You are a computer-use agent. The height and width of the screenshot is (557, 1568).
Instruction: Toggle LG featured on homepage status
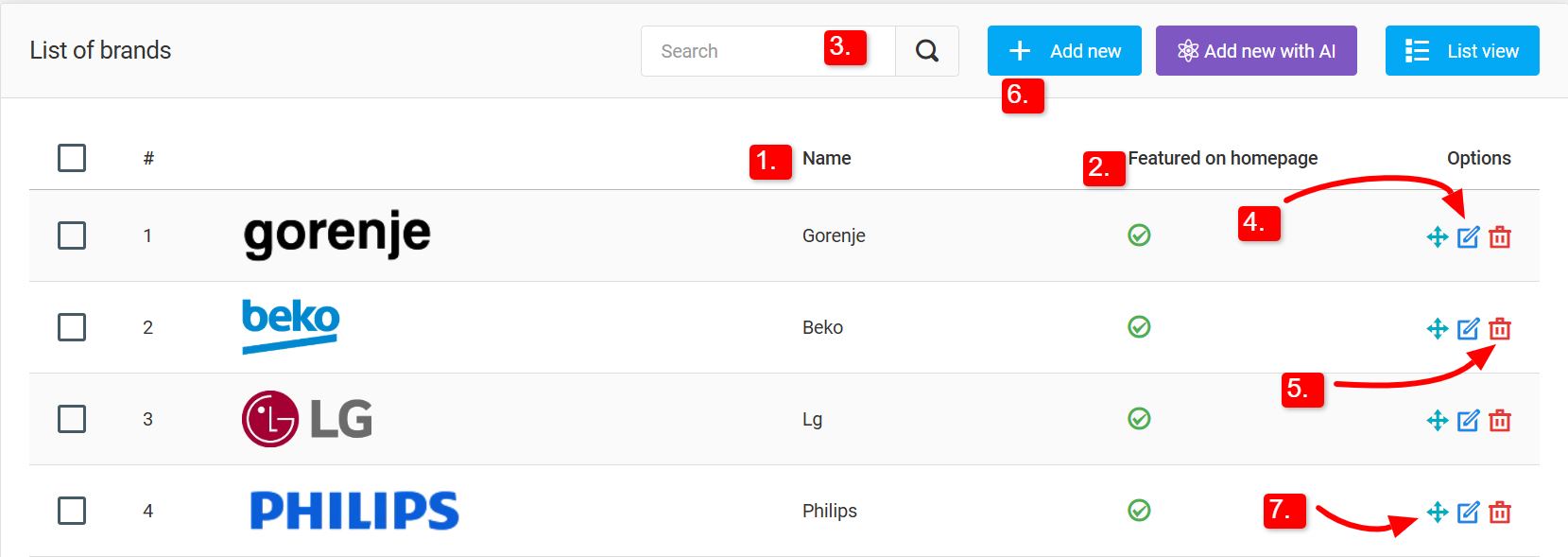[1139, 419]
